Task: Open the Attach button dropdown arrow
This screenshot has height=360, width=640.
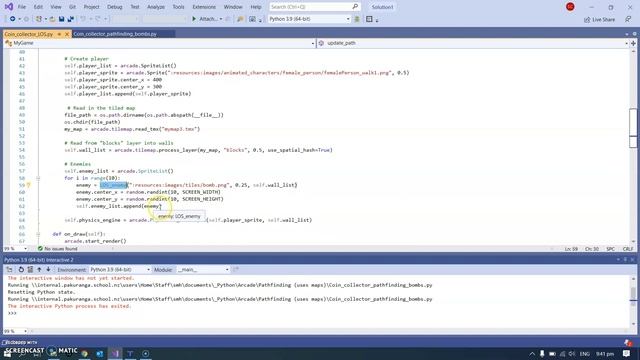Action: 221,19
